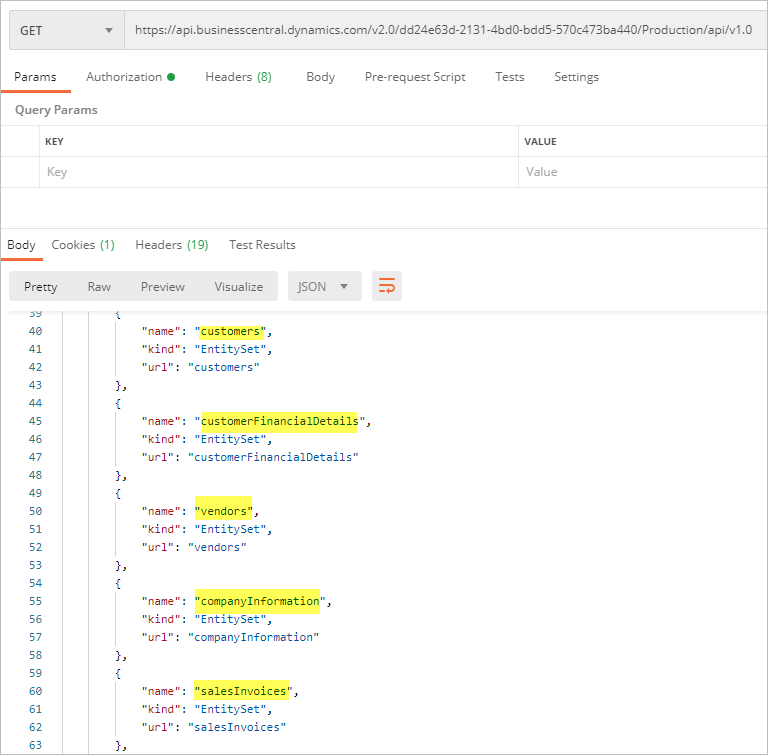768x755 pixels.
Task: Open the request Body tab
Action: pos(320,77)
